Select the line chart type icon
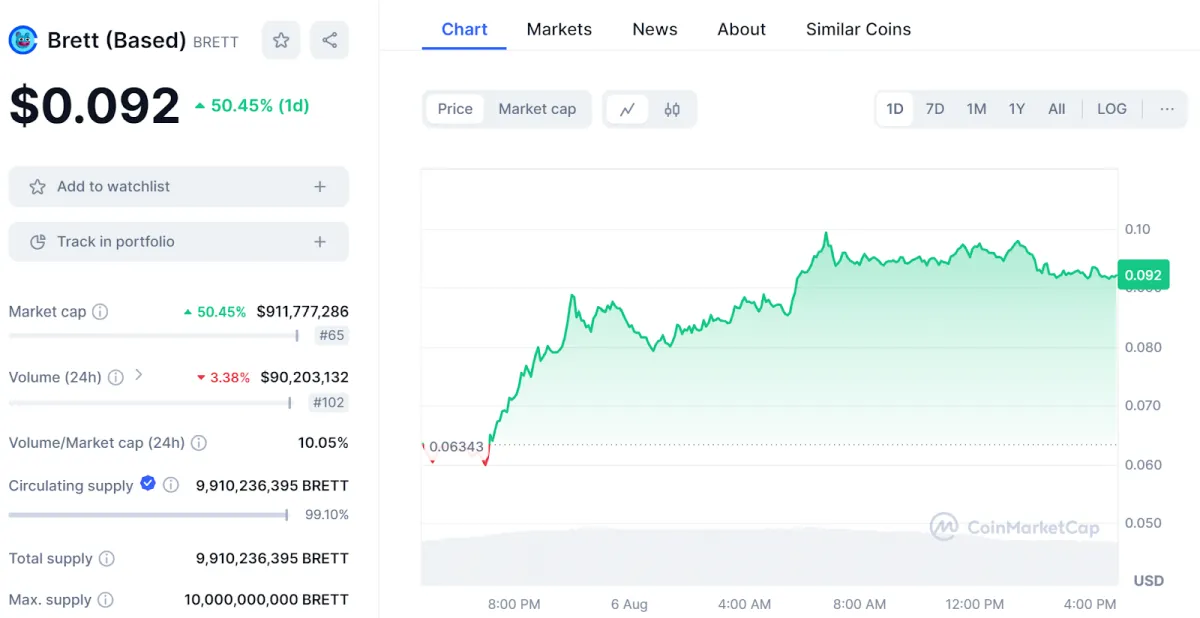Screen dimensions: 1200x618 click(627, 108)
